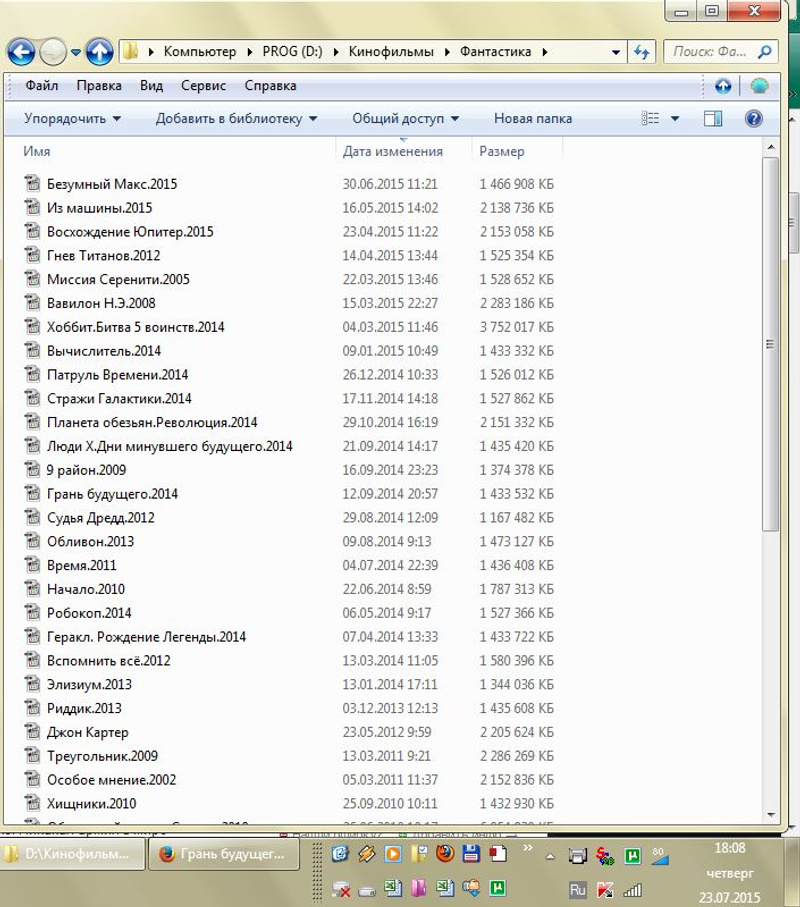Open the printer tray icon
The width and height of the screenshot is (800, 907).
point(577,856)
